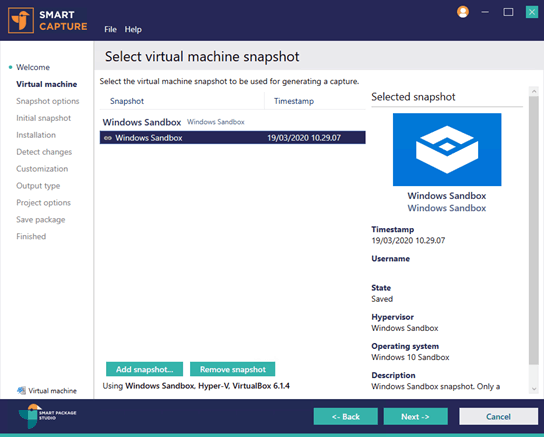Select the Detect changes step
The width and height of the screenshot is (544, 437).
pyautogui.click(x=44, y=152)
